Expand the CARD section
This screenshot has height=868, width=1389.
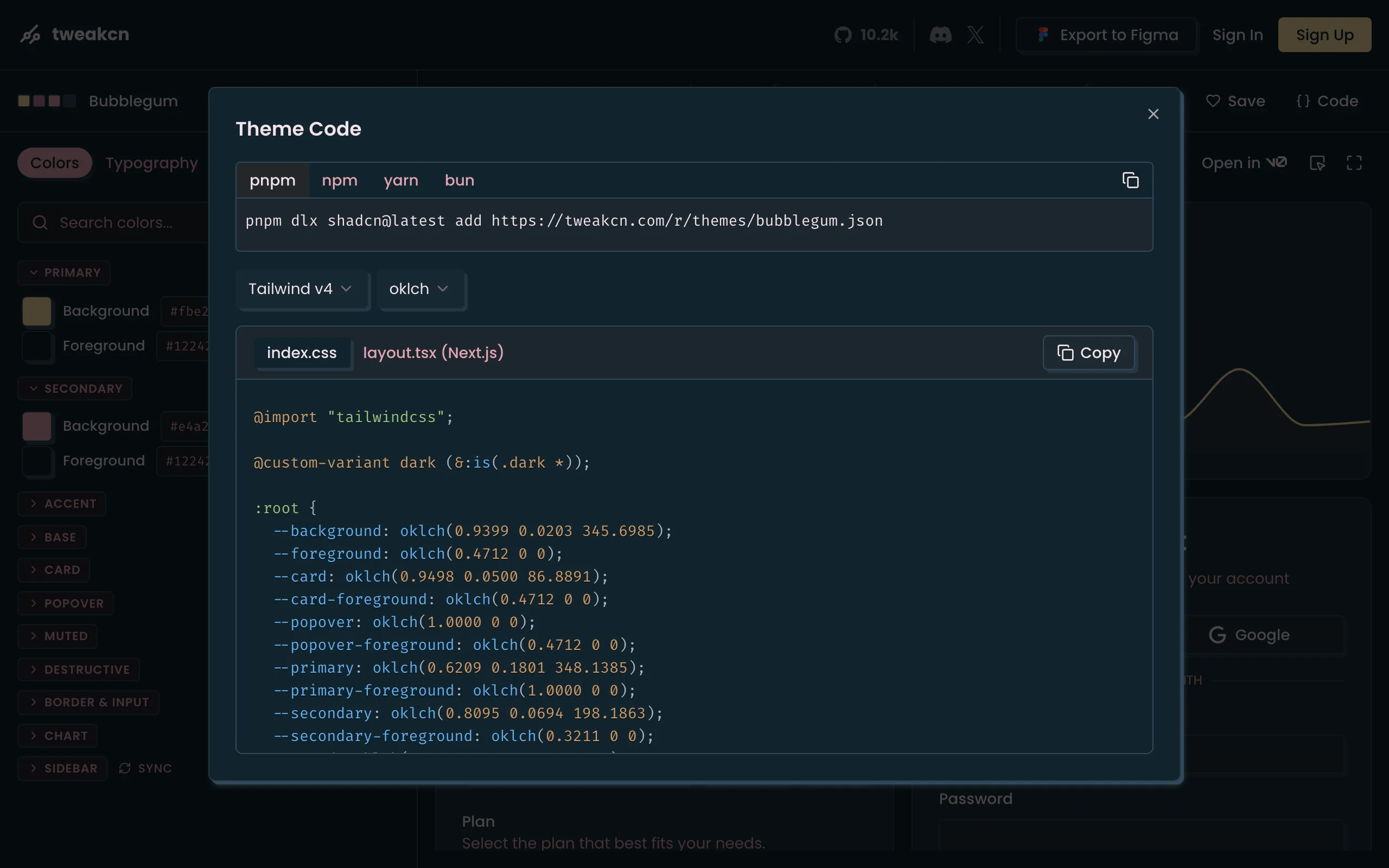[x=54, y=570]
